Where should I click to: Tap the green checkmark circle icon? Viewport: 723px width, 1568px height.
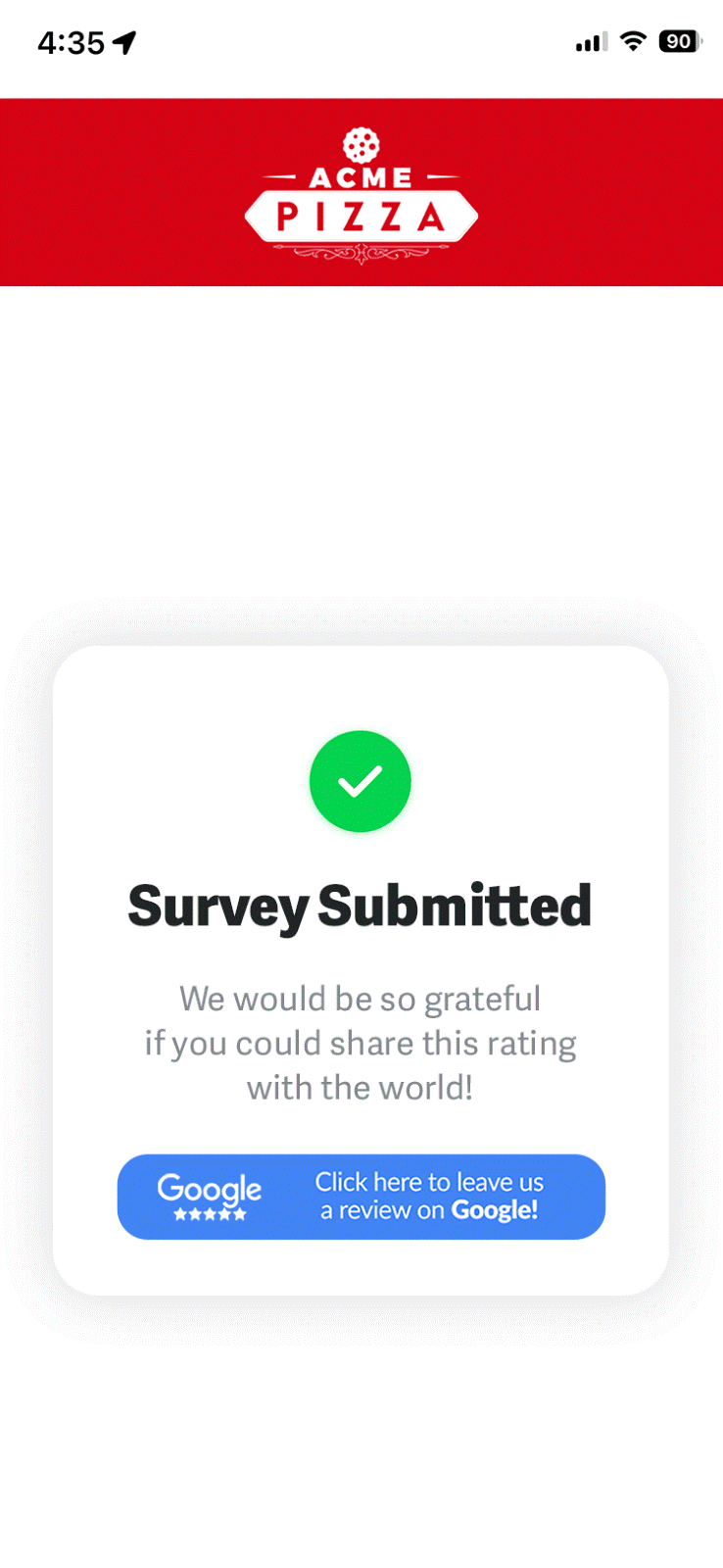pos(361,781)
